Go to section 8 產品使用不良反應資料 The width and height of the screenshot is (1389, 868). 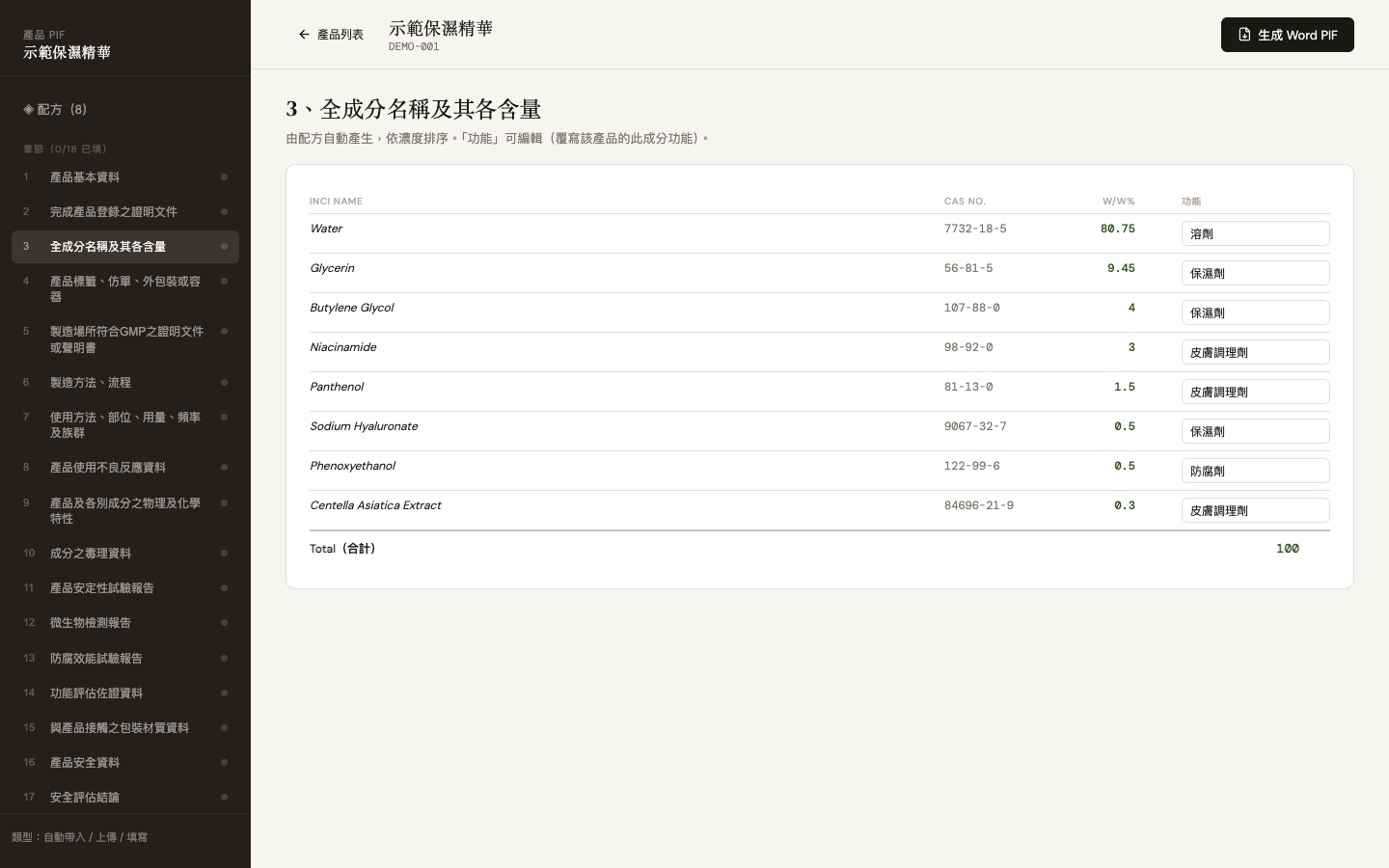click(x=125, y=468)
